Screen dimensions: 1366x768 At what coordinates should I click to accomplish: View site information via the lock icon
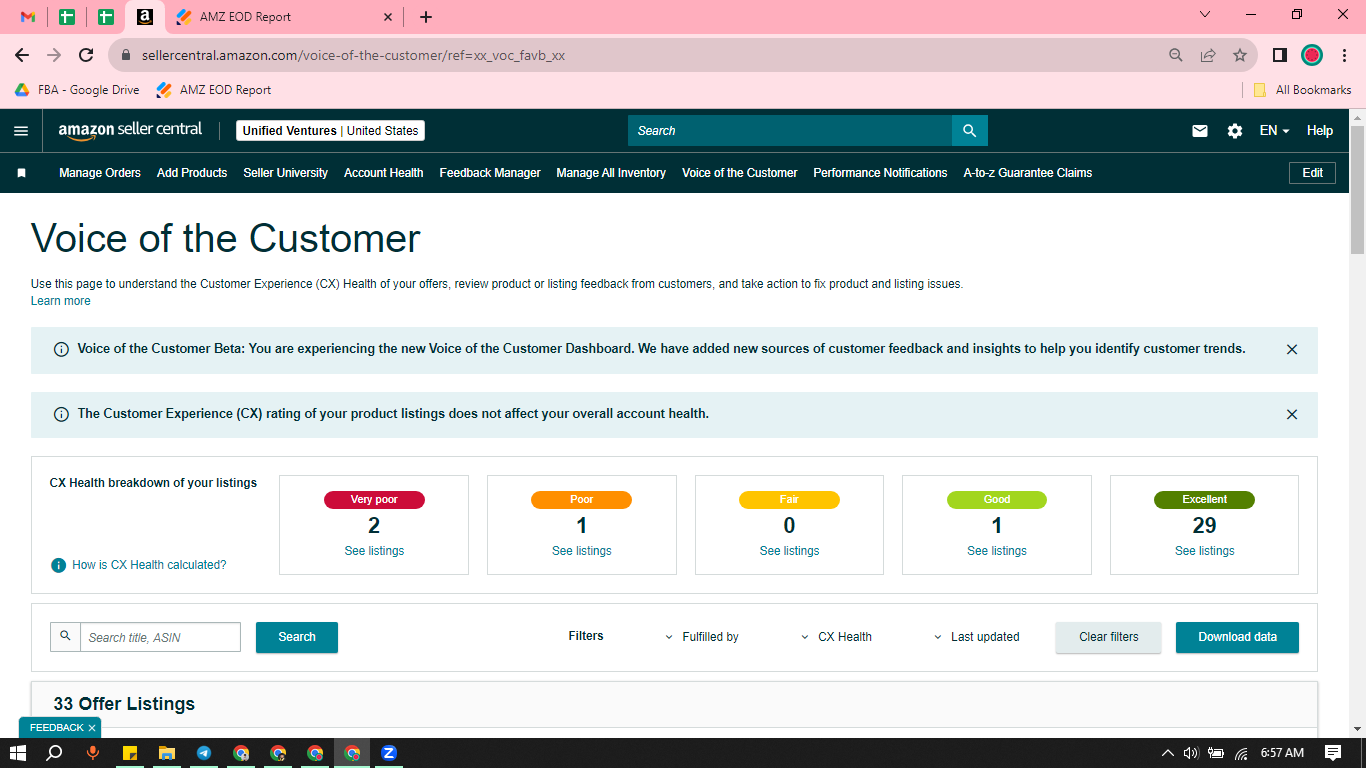pos(126,56)
